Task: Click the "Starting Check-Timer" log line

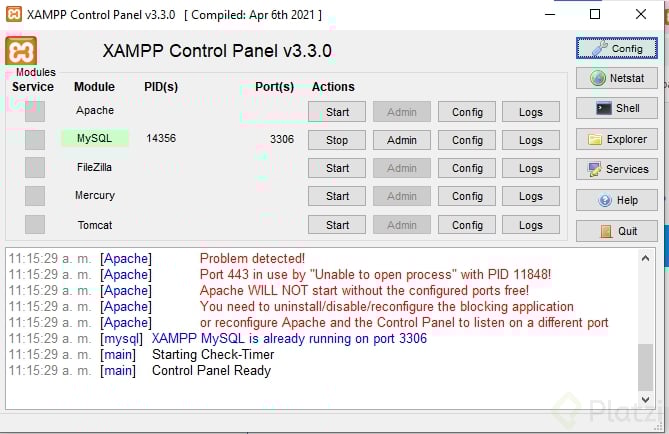Action: [213, 355]
